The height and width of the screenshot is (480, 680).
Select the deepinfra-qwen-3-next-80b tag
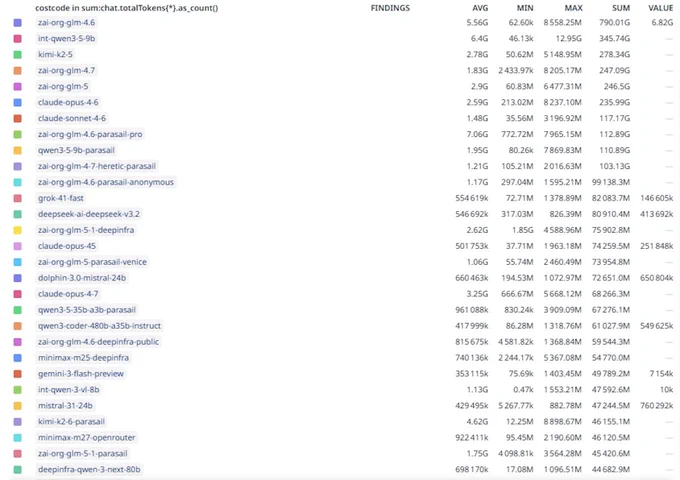click(x=89, y=470)
